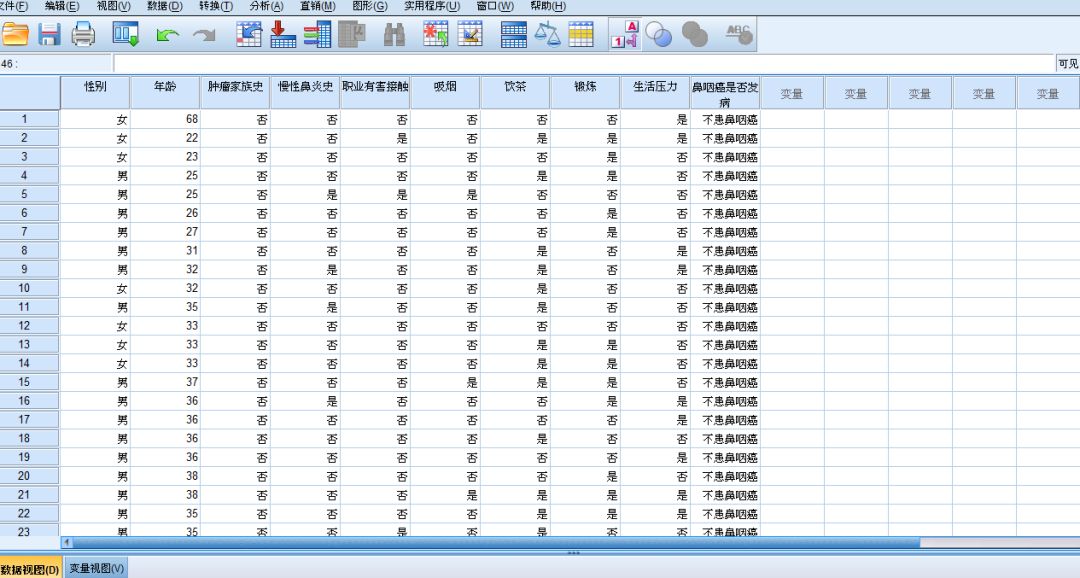This screenshot has height=578, width=1080.
Task: Open the Select Cases icon
Action: click(581, 34)
